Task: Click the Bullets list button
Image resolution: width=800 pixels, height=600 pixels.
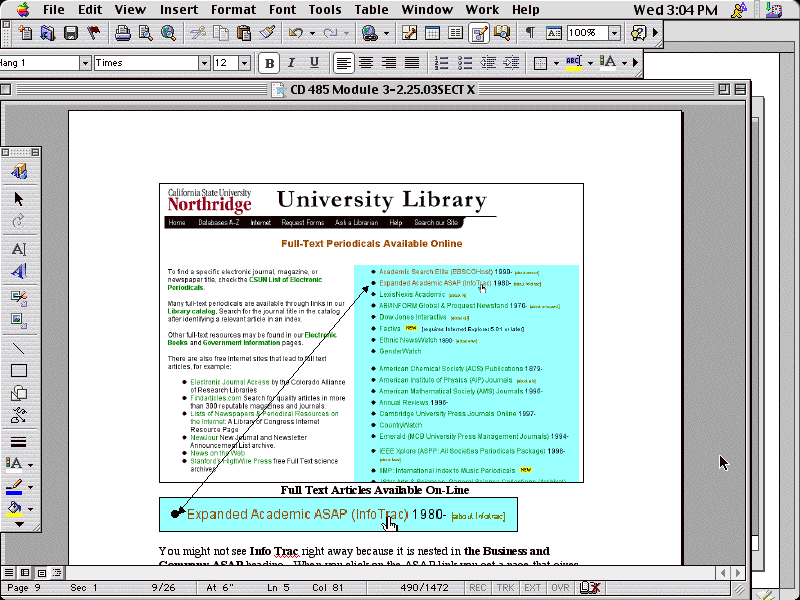Action: [464, 63]
